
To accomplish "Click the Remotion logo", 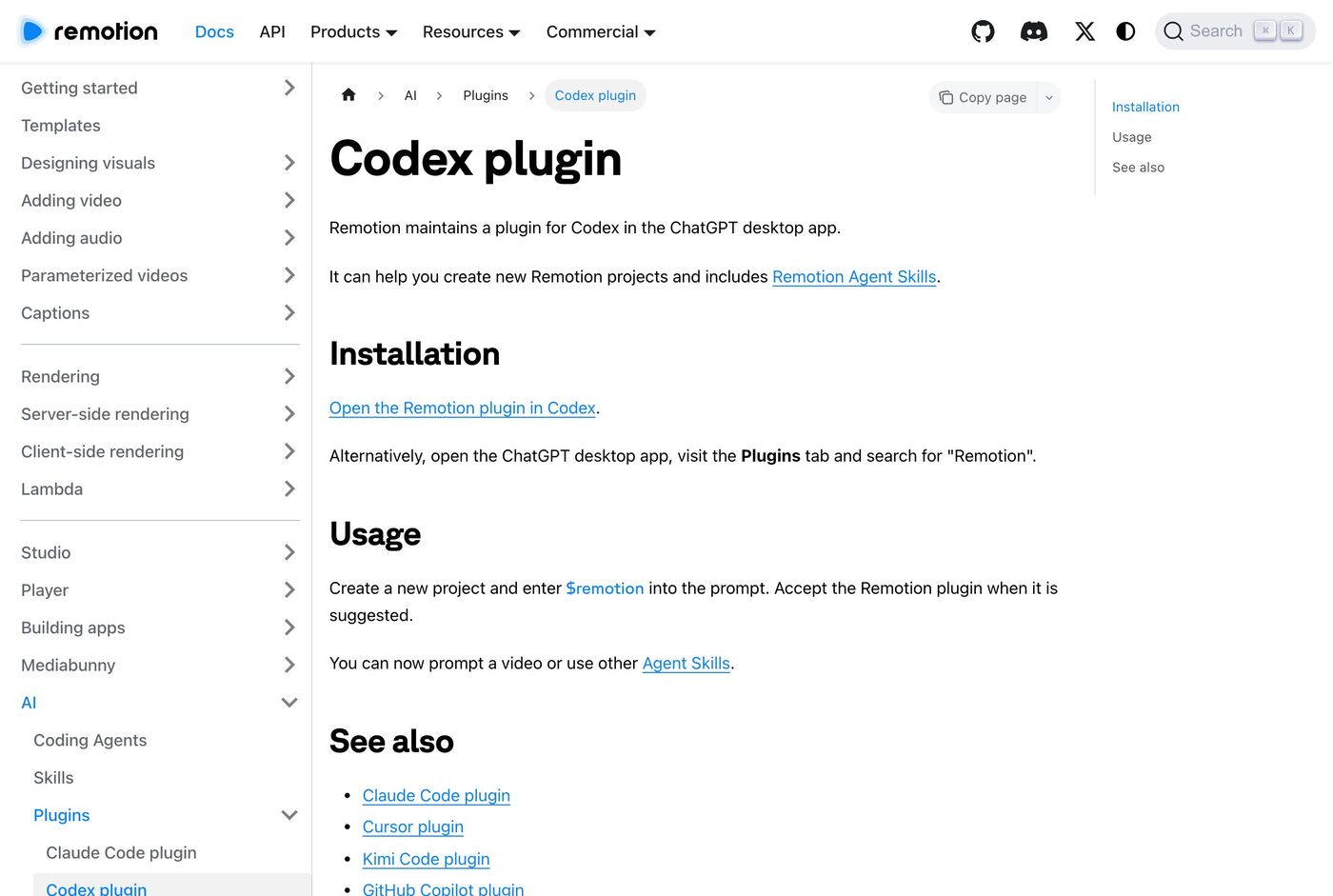I will tap(89, 31).
